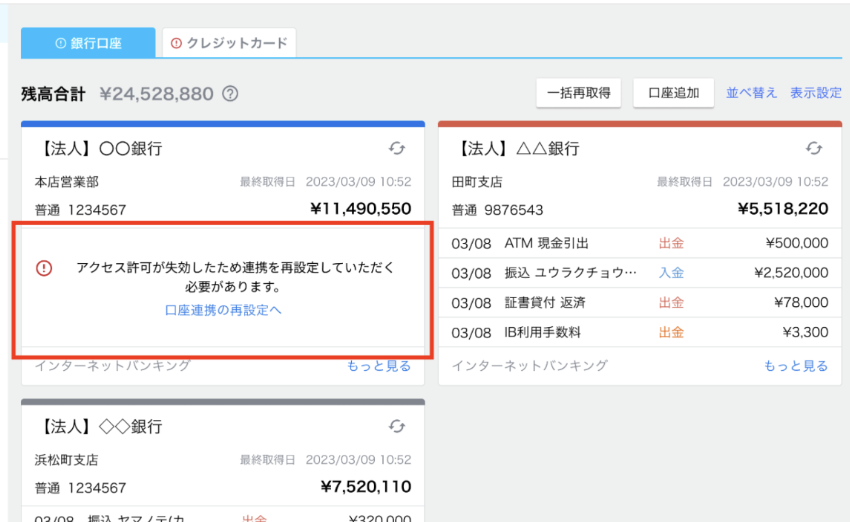Click the balance ¥11,490,550
850x522 pixels.
tap(360, 209)
